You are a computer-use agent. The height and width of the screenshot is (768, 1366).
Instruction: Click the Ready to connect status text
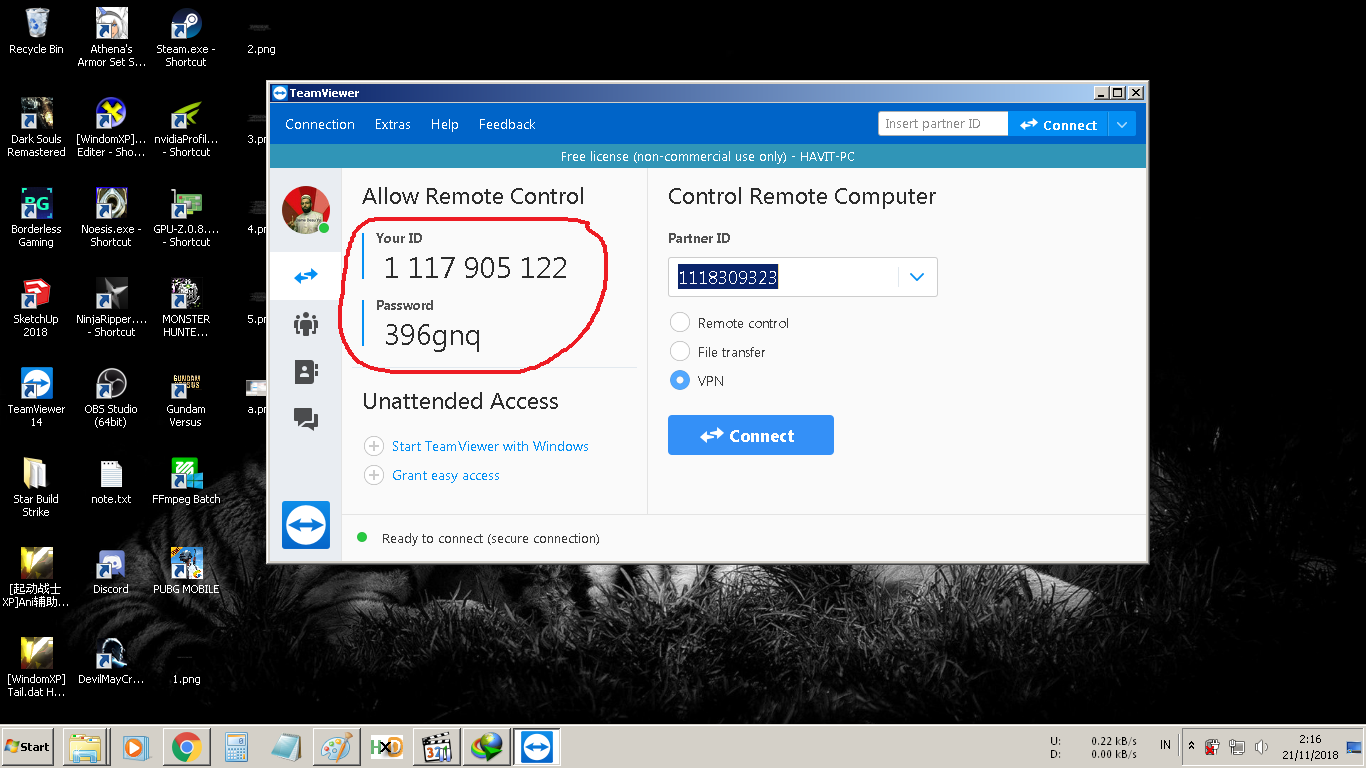coord(491,538)
